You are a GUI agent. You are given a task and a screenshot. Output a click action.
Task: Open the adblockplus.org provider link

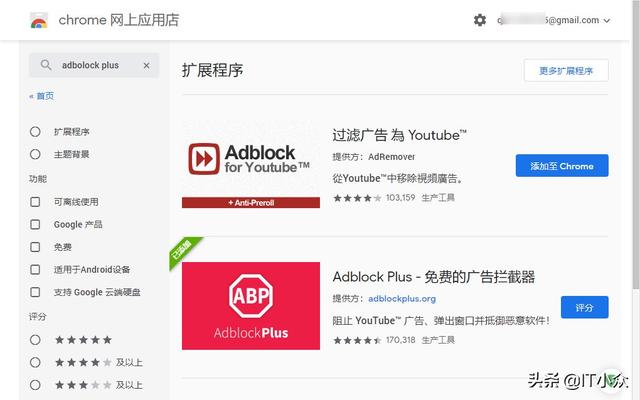point(402,299)
